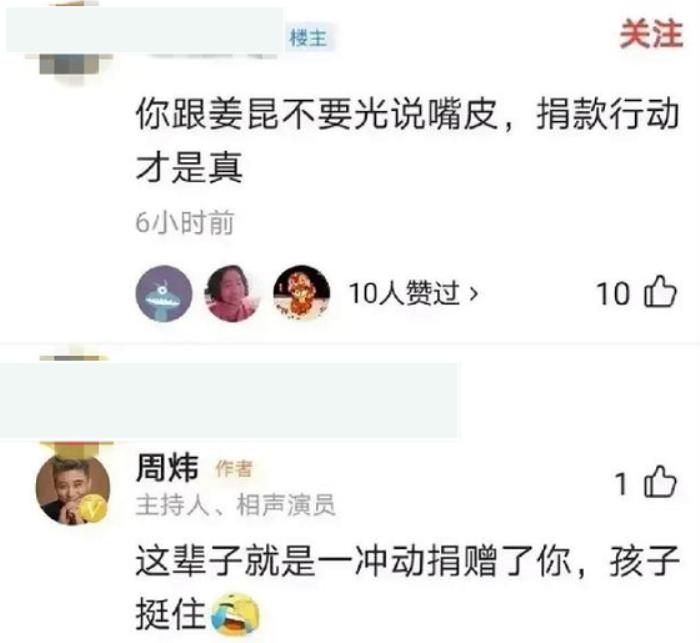
Task: Open the blurred original poster avatar
Action: [75, 65]
